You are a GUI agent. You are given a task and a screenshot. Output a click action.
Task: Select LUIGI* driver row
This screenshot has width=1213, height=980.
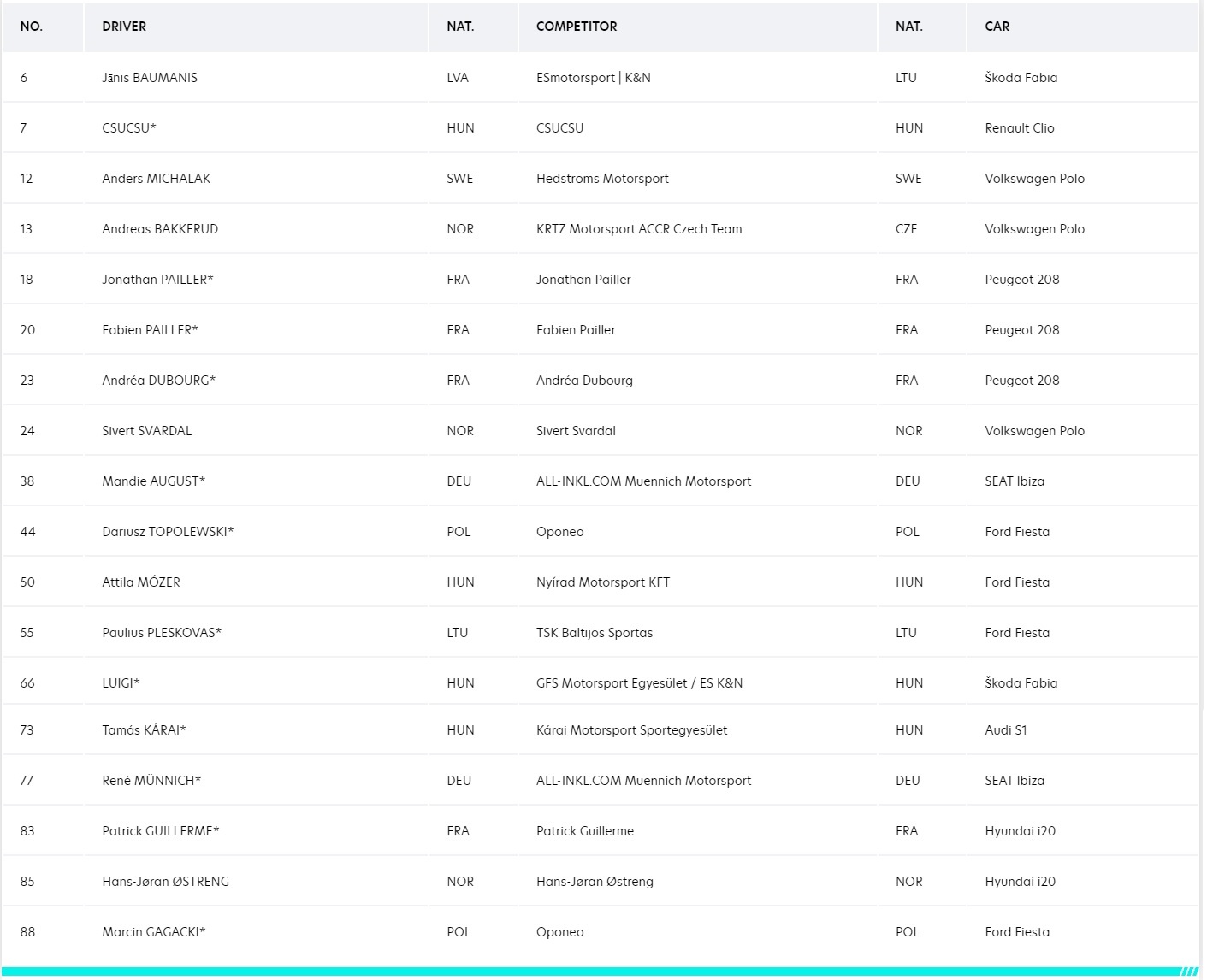coord(601,682)
